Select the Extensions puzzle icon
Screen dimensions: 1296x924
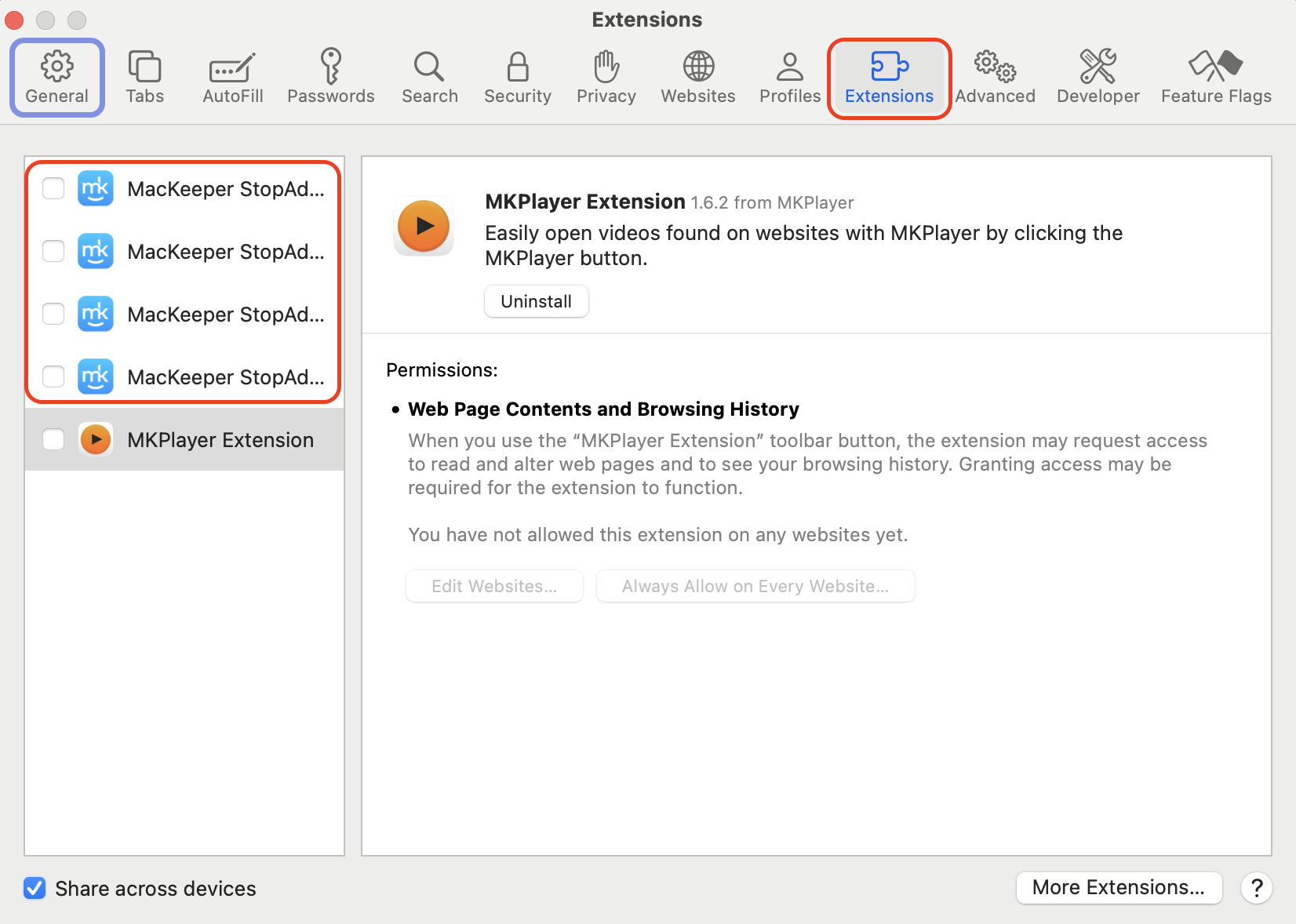click(890, 67)
